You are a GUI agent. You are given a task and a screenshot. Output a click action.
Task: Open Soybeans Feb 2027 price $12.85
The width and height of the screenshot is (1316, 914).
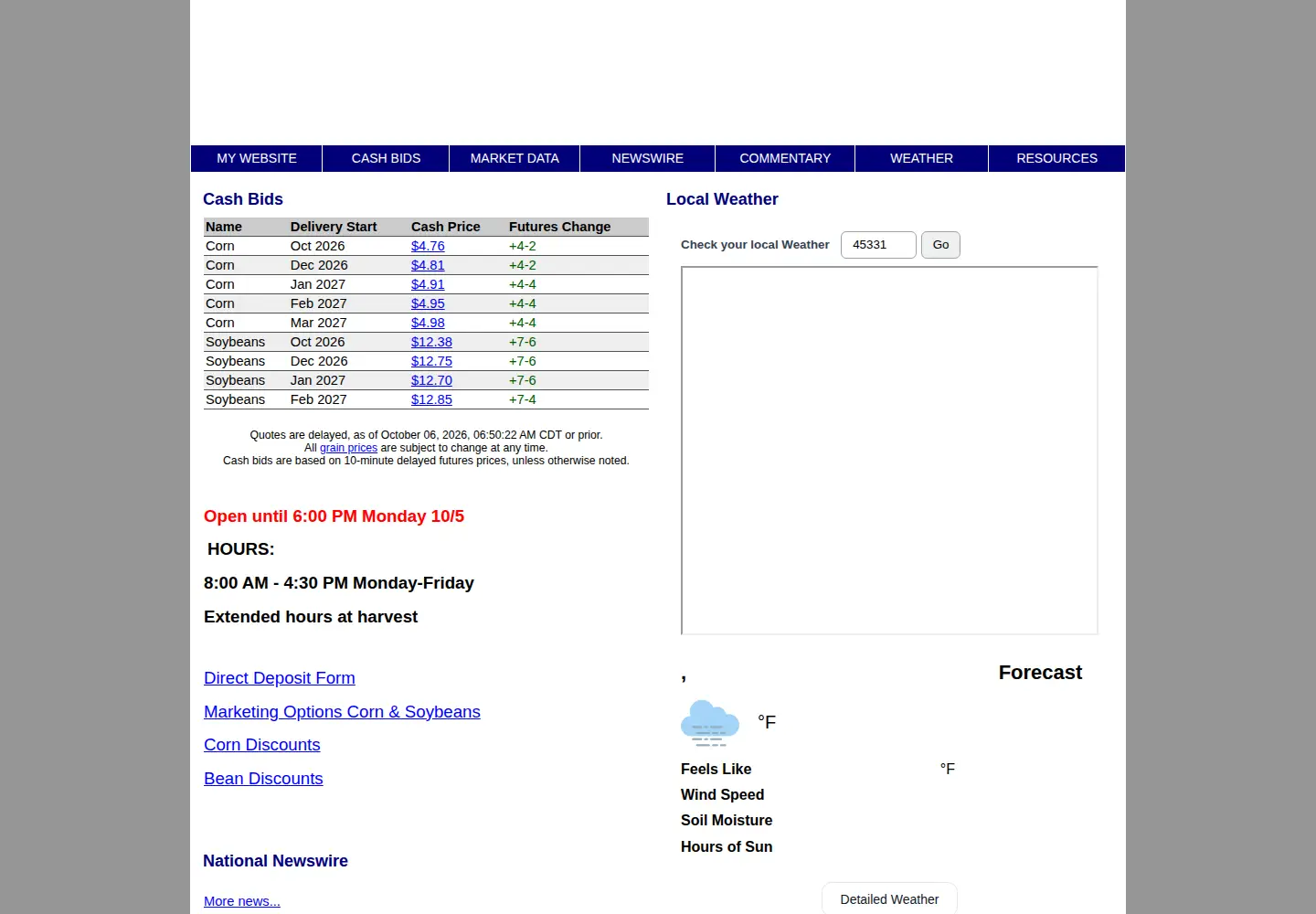tap(431, 399)
